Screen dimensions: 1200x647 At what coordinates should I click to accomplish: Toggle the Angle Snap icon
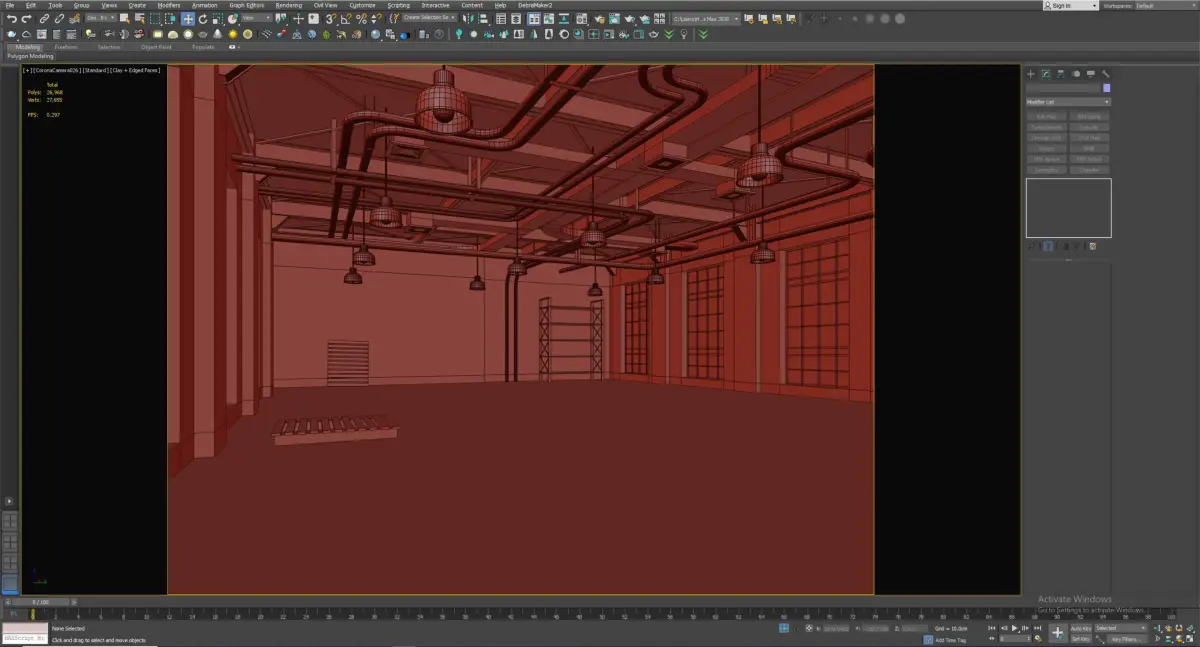[x=346, y=18]
